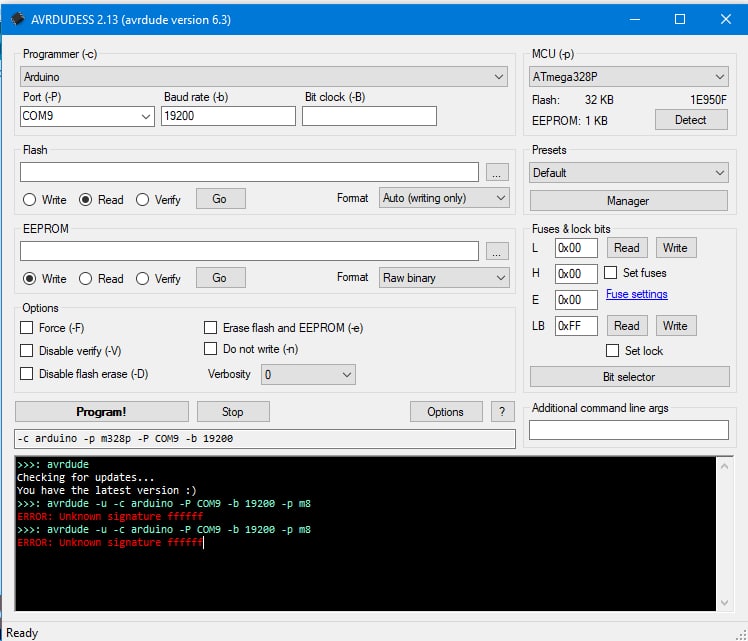The width and height of the screenshot is (748, 641).
Task: Click Write button for fuses
Action: (x=675, y=248)
